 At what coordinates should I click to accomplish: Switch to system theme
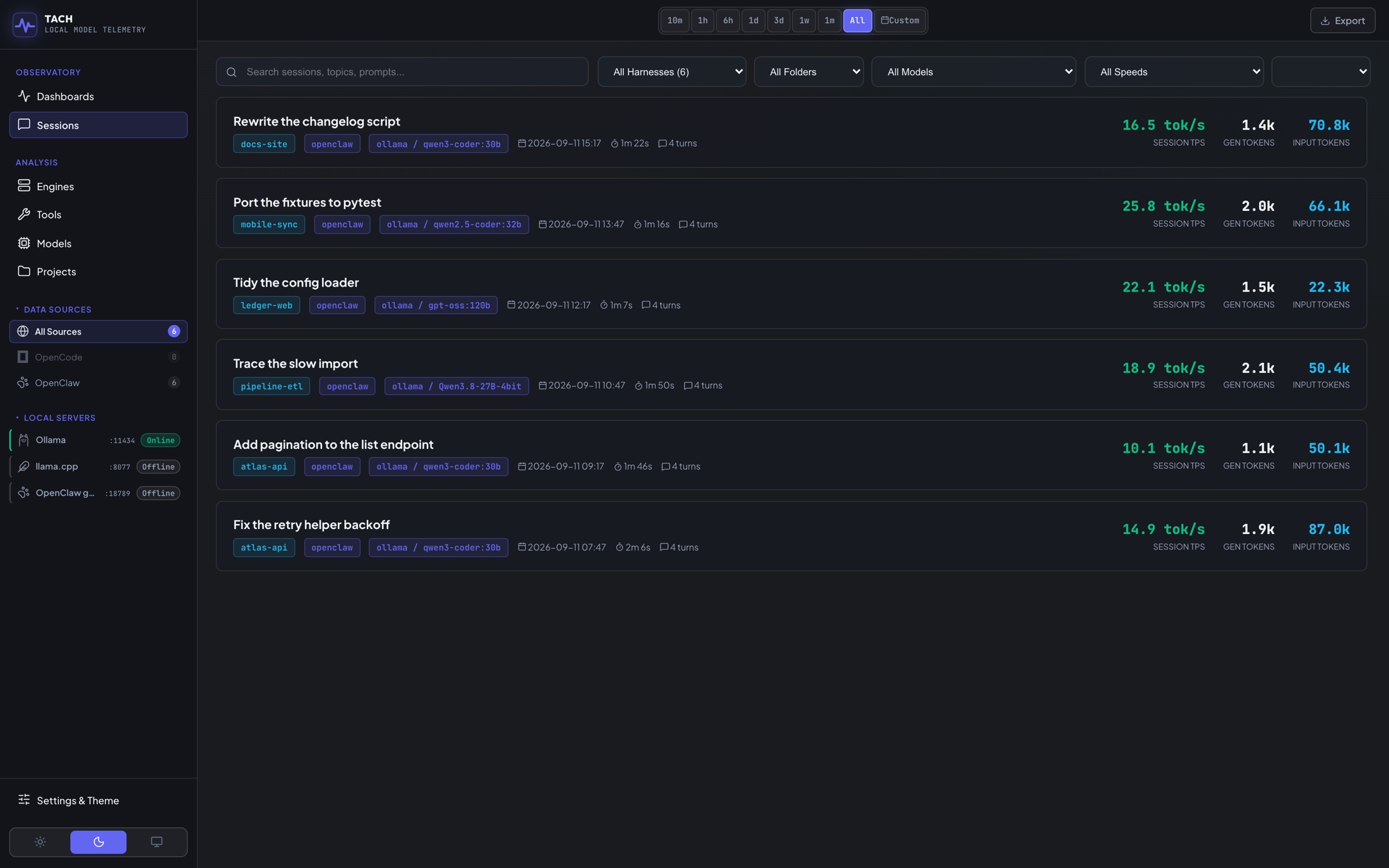157,842
